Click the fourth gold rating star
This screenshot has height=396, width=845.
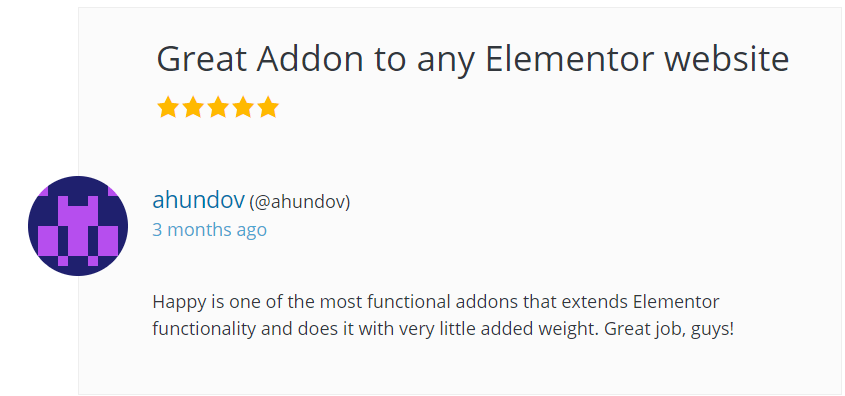(243, 107)
